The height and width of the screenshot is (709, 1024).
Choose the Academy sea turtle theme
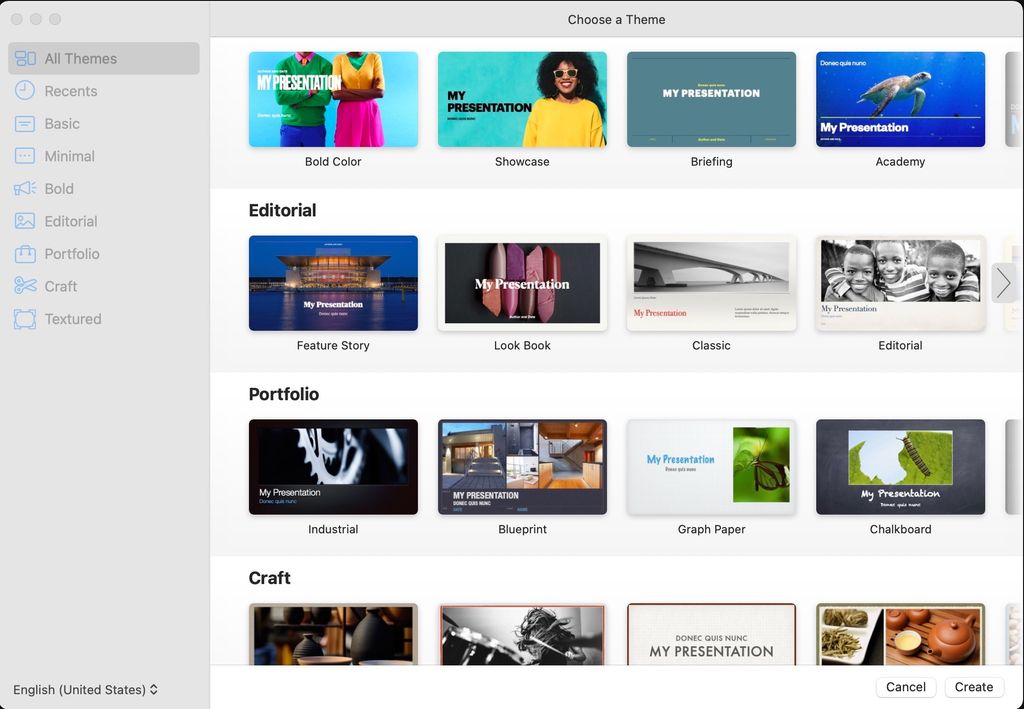[x=900, y=99]
